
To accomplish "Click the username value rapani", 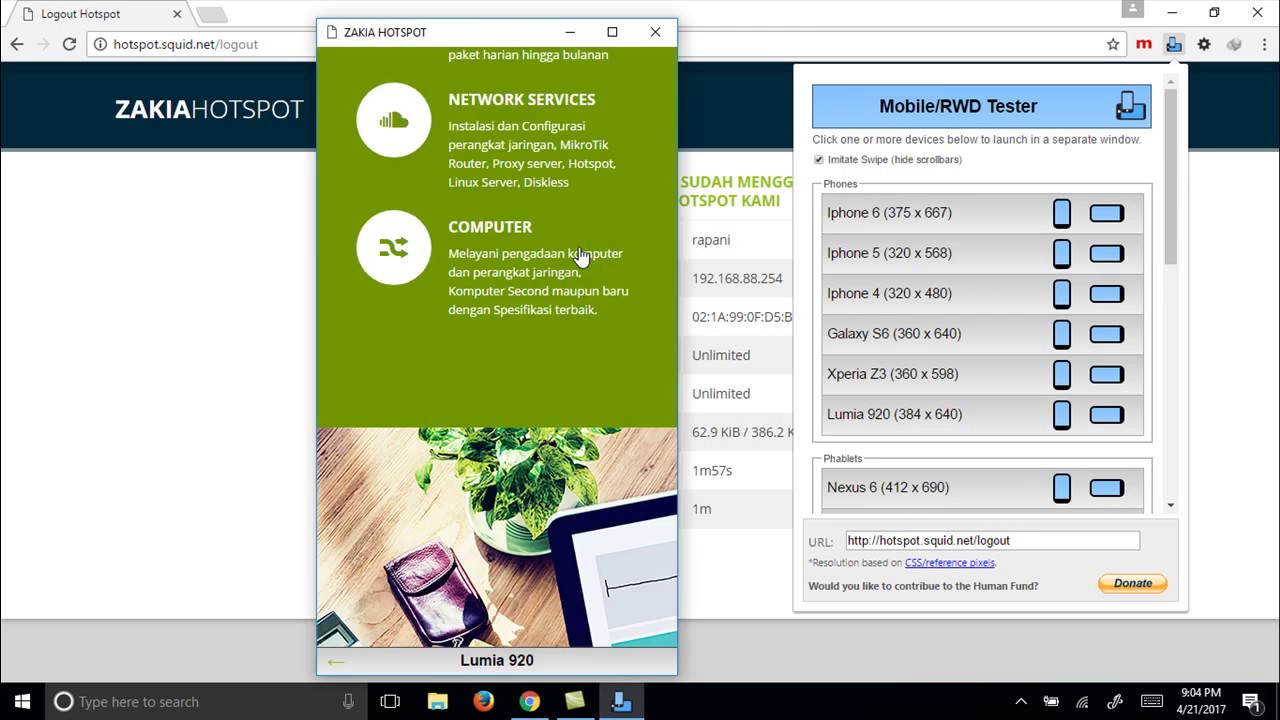I will click(x=711, y=240).
